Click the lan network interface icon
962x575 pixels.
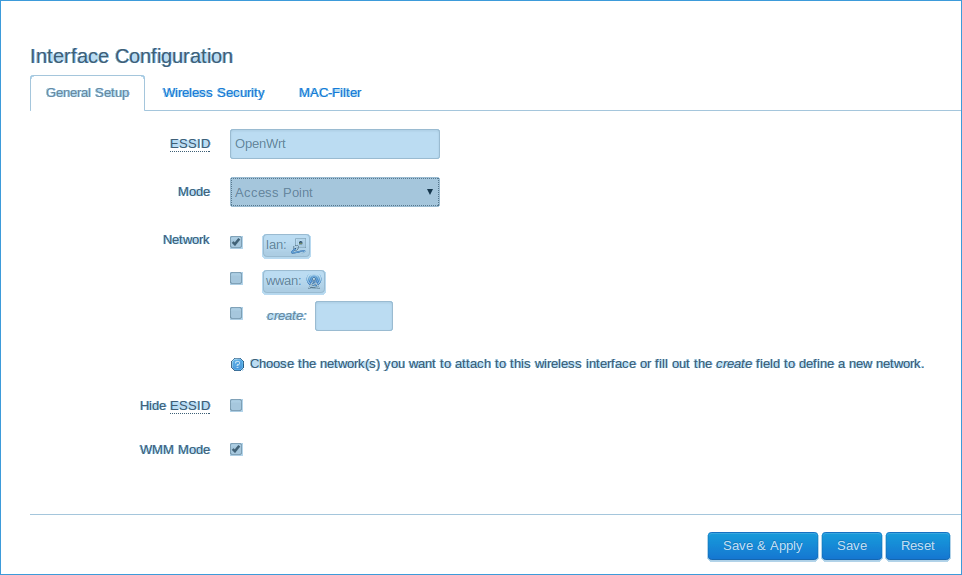[x=299, y=245]
